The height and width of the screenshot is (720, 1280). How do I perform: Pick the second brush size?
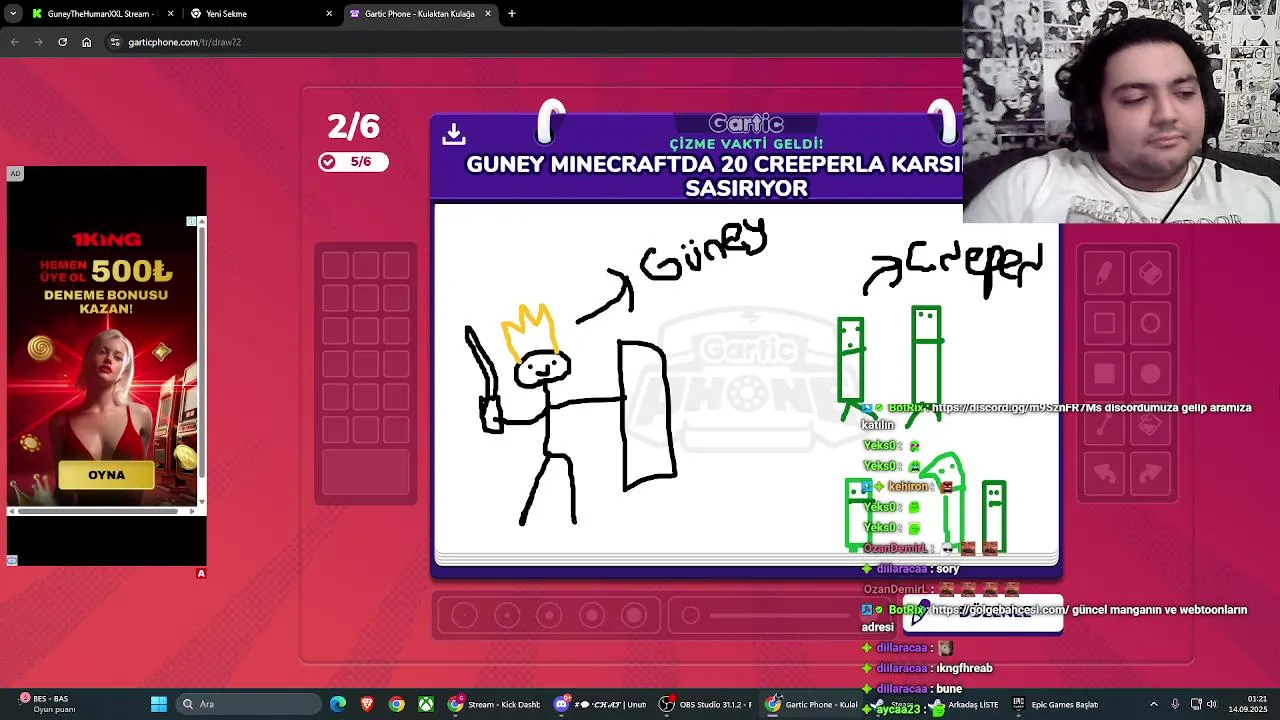tap(507, 615)
